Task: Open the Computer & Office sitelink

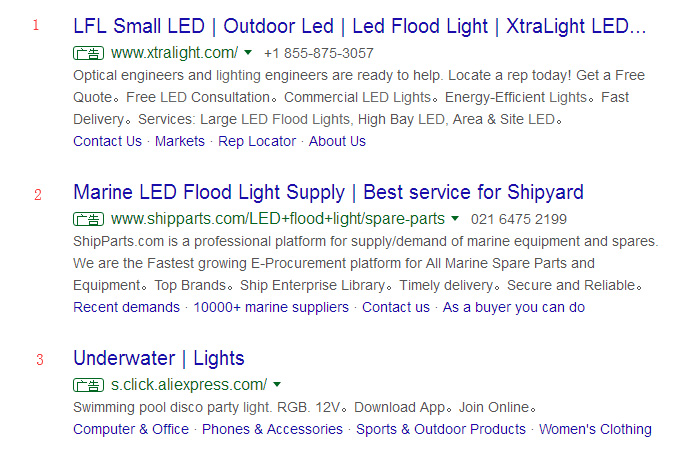Action: (131, 429)
